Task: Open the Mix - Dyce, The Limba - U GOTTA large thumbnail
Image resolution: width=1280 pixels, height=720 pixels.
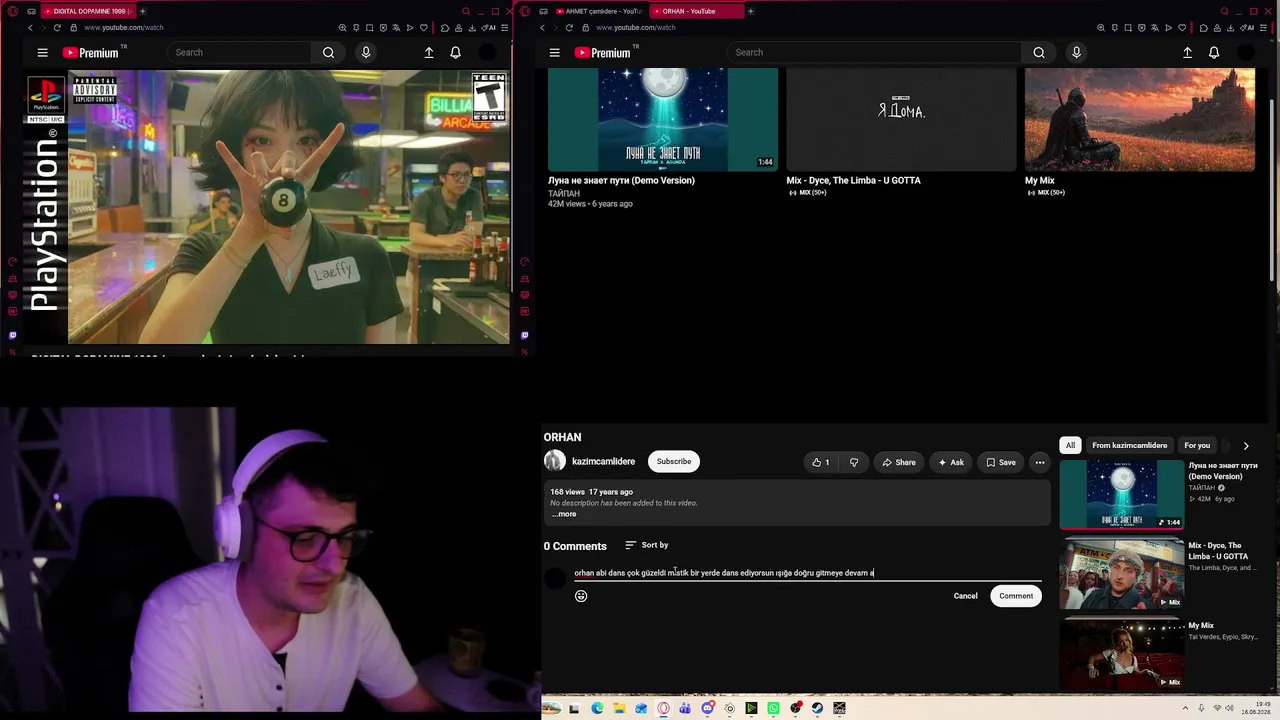Action: pos(901,120)
